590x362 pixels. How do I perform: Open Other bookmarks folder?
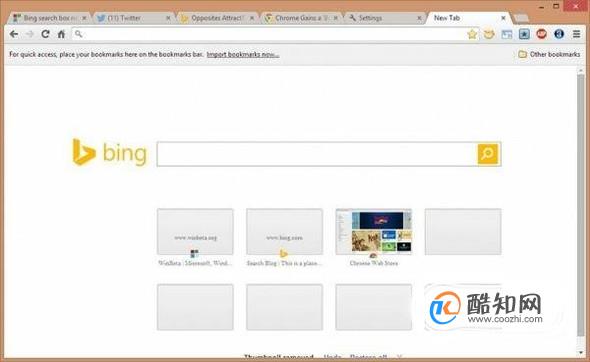(549, 55)
